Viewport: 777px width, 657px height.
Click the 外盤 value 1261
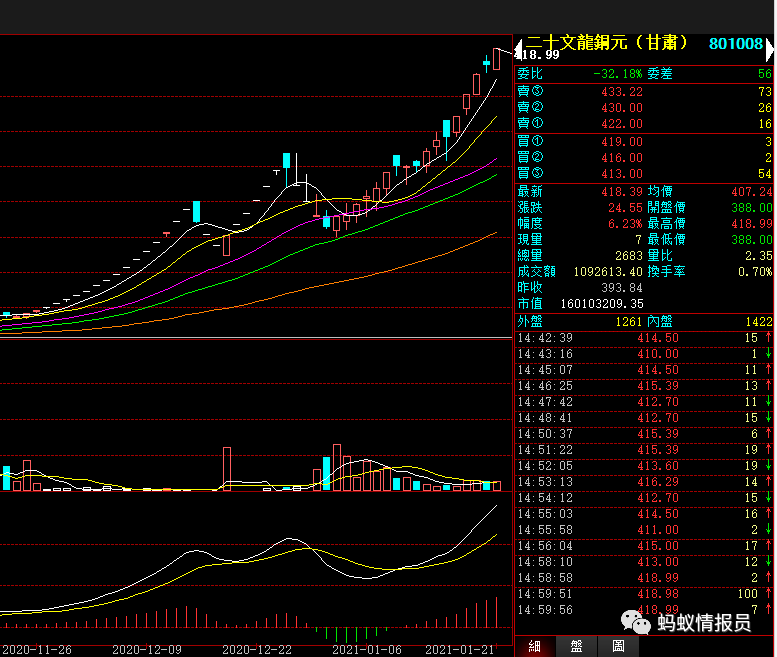(628, 322)
